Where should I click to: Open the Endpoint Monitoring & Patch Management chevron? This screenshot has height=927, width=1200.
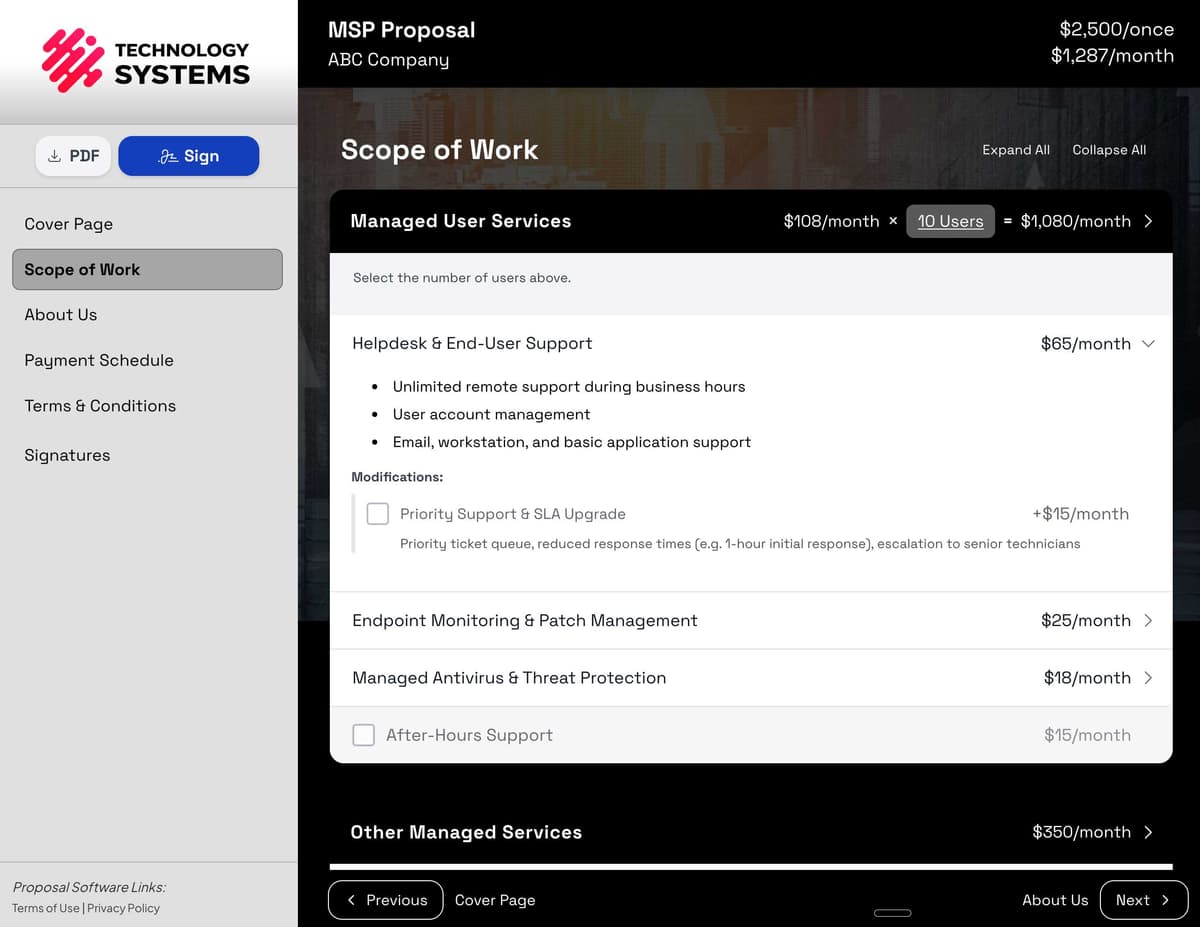[x=1148, y=620]
